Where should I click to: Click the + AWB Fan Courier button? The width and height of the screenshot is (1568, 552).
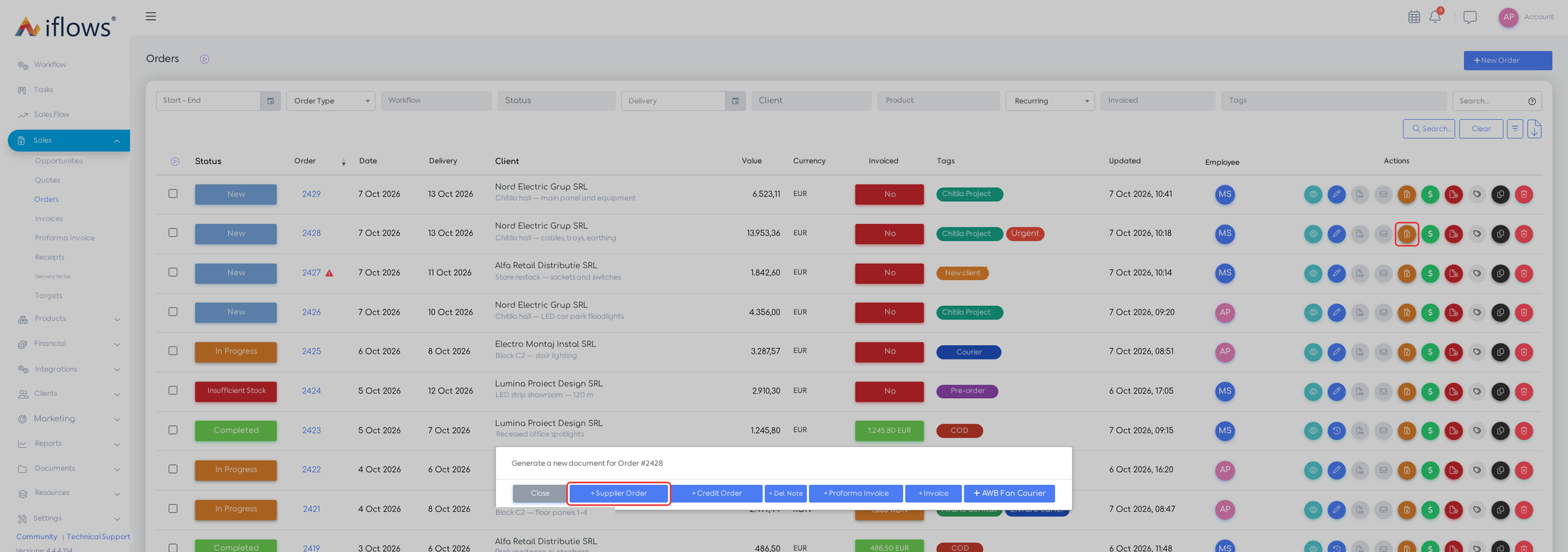[1009, 494]
